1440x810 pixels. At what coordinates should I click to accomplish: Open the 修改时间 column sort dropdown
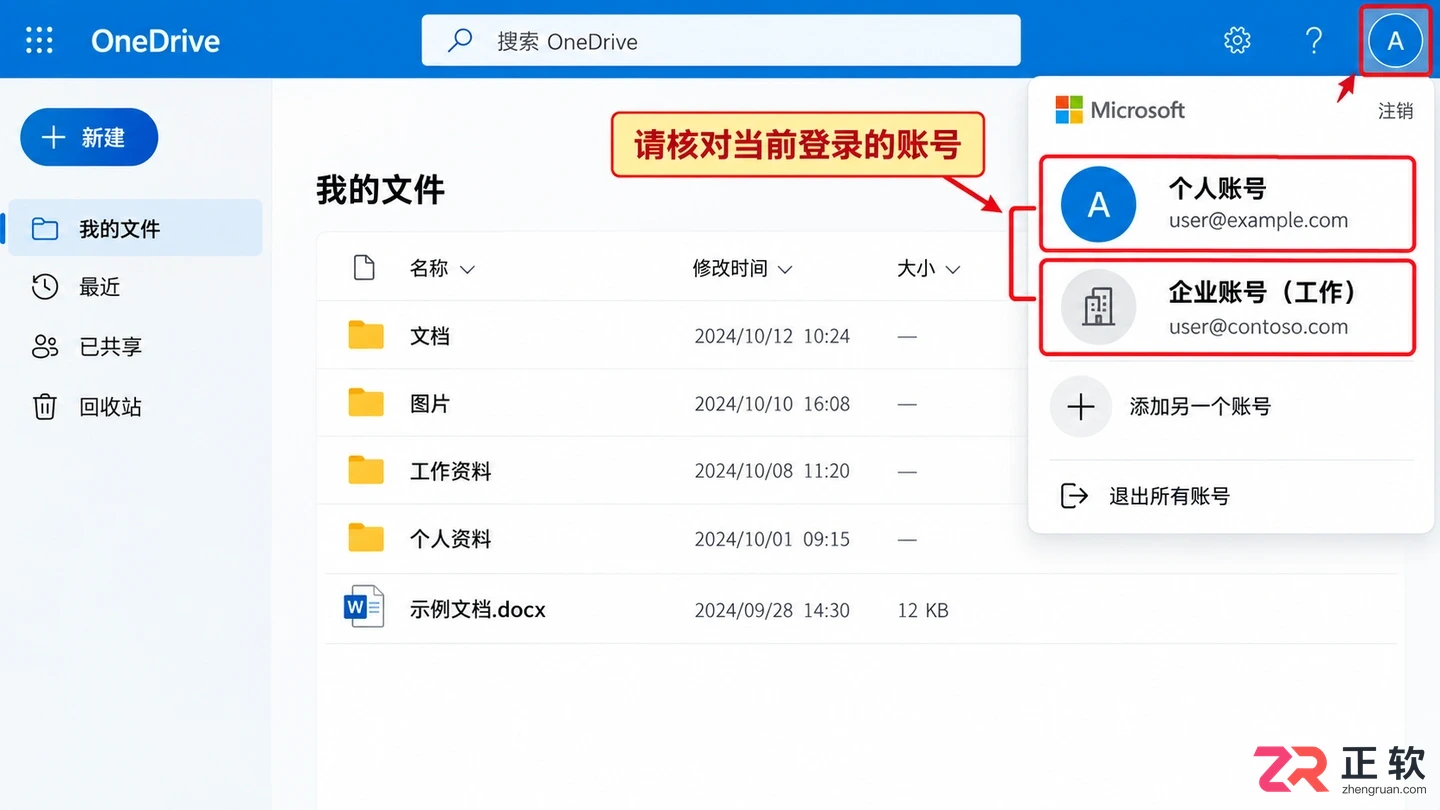(742, 268)
